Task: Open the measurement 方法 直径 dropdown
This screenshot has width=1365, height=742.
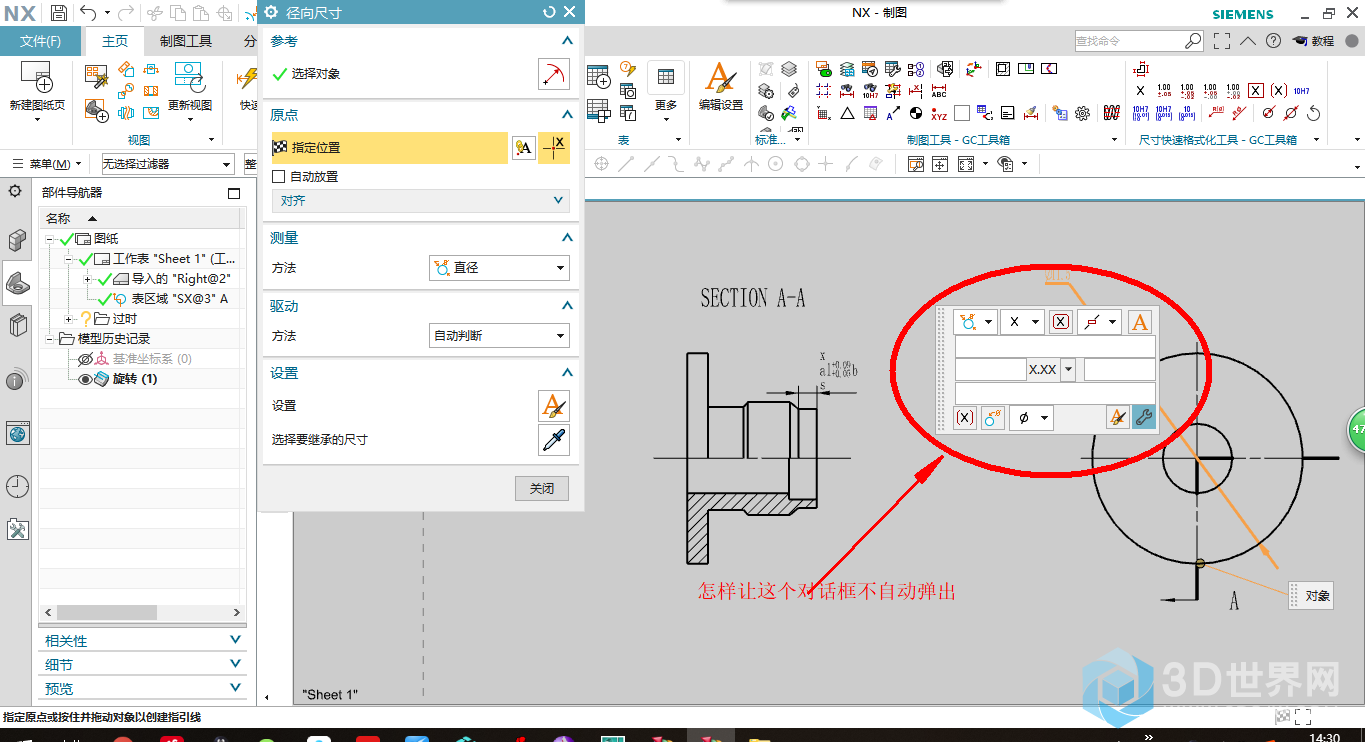Action: pos(499,268)
